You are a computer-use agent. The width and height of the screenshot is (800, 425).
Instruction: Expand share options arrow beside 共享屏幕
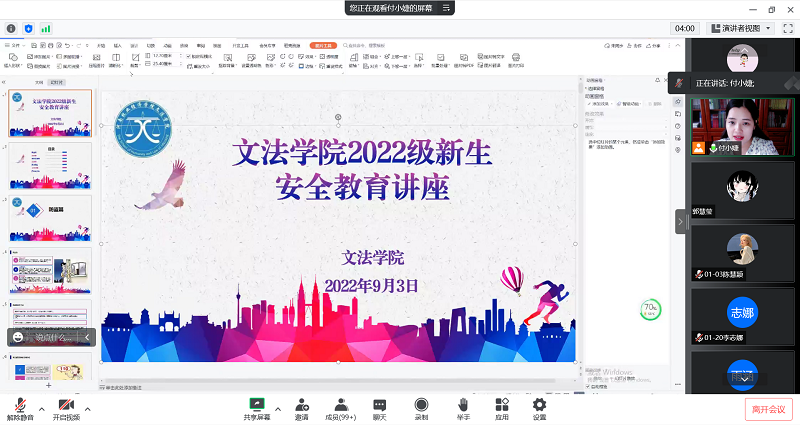(x=277, y=408)
